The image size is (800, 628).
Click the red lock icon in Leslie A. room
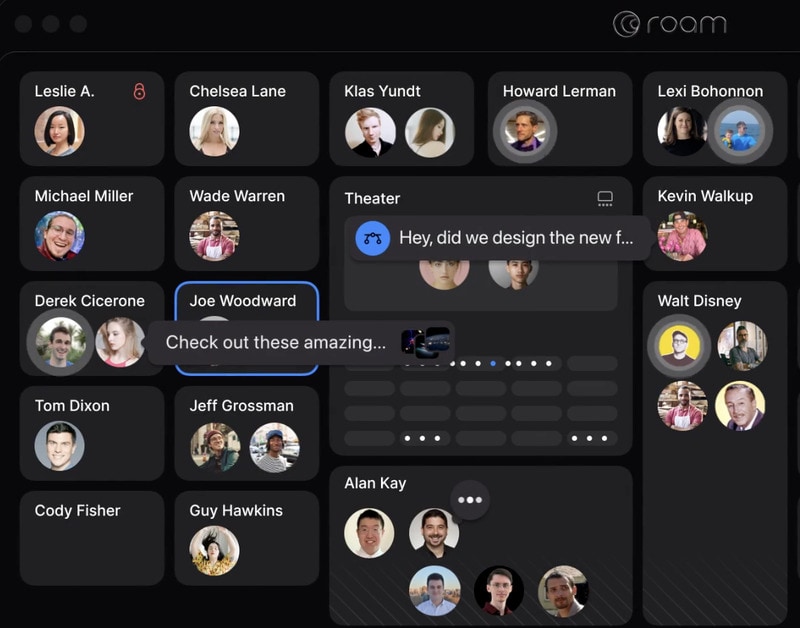click(x=139, y=91)
